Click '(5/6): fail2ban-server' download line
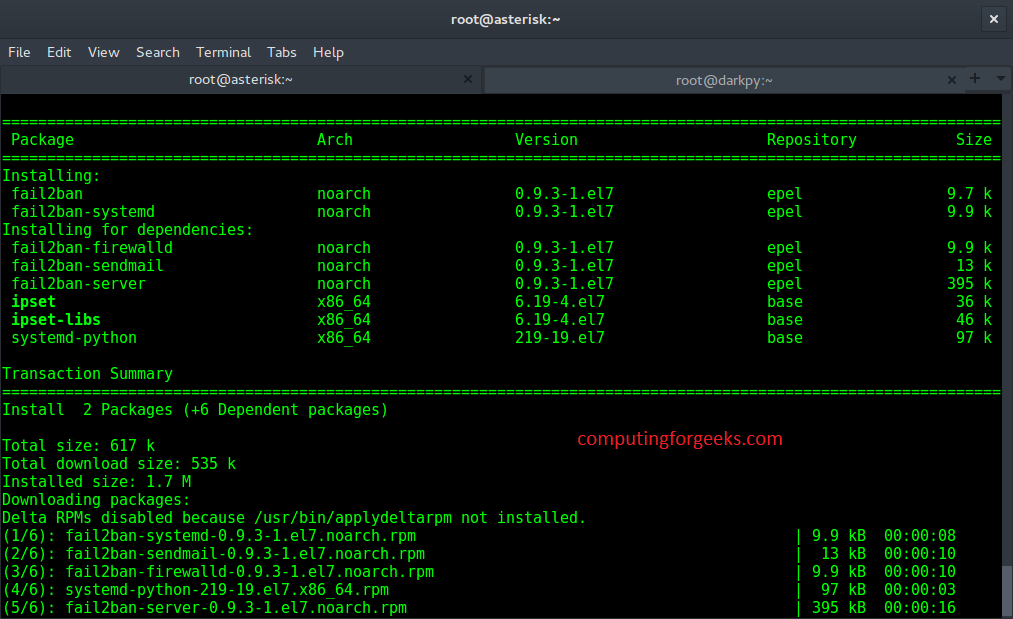The image size is (1013, 619). click(479, 608)
